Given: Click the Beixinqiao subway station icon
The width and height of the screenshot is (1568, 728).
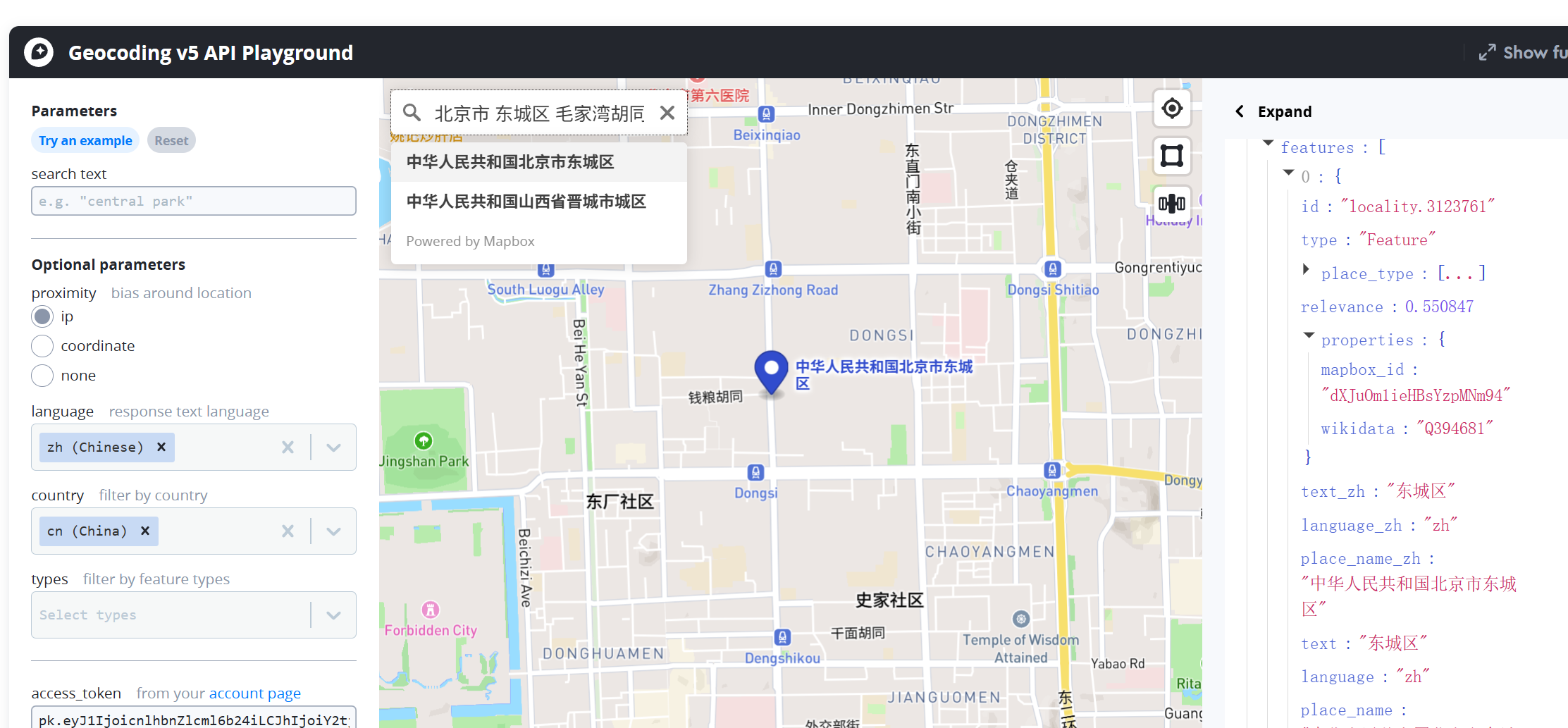Looking at the screenshot, I should (767, 114).
